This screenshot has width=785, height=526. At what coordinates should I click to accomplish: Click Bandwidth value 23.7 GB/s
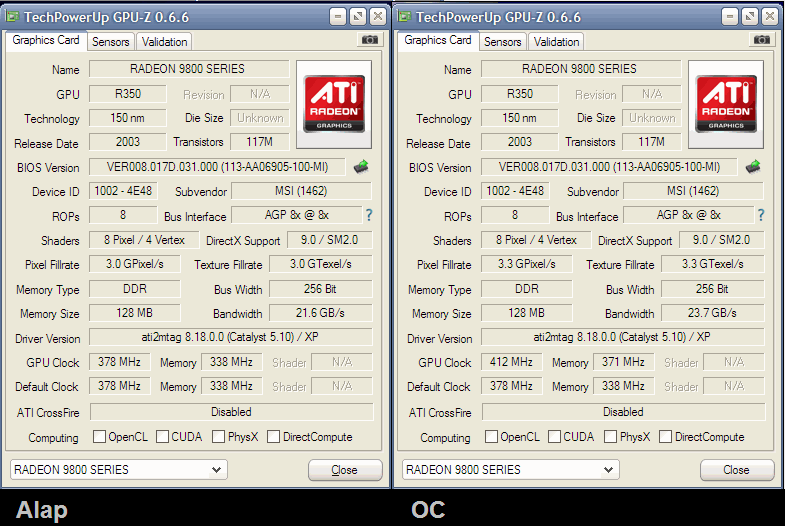pos(712,313)
